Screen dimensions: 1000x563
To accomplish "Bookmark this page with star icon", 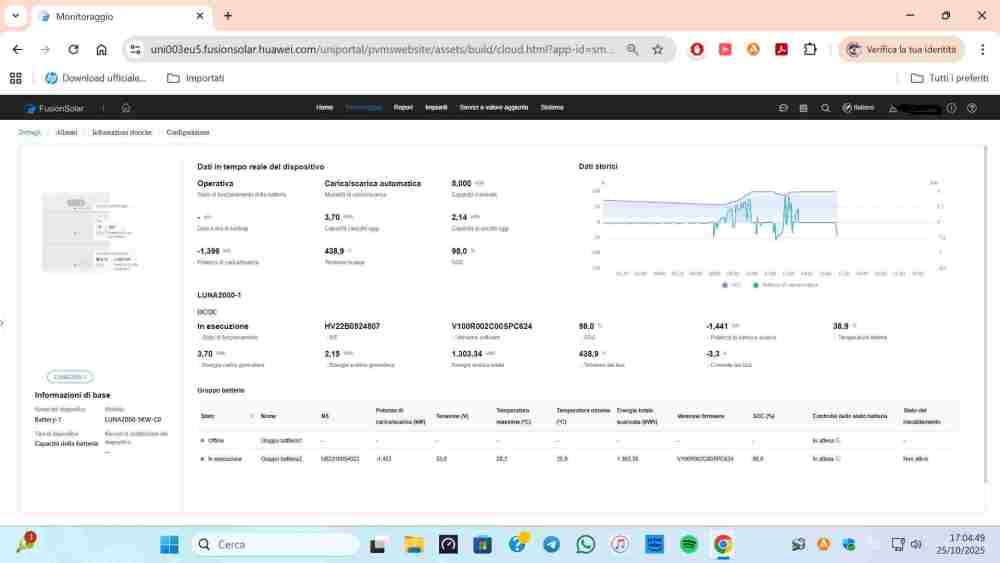I will [658, 49].
